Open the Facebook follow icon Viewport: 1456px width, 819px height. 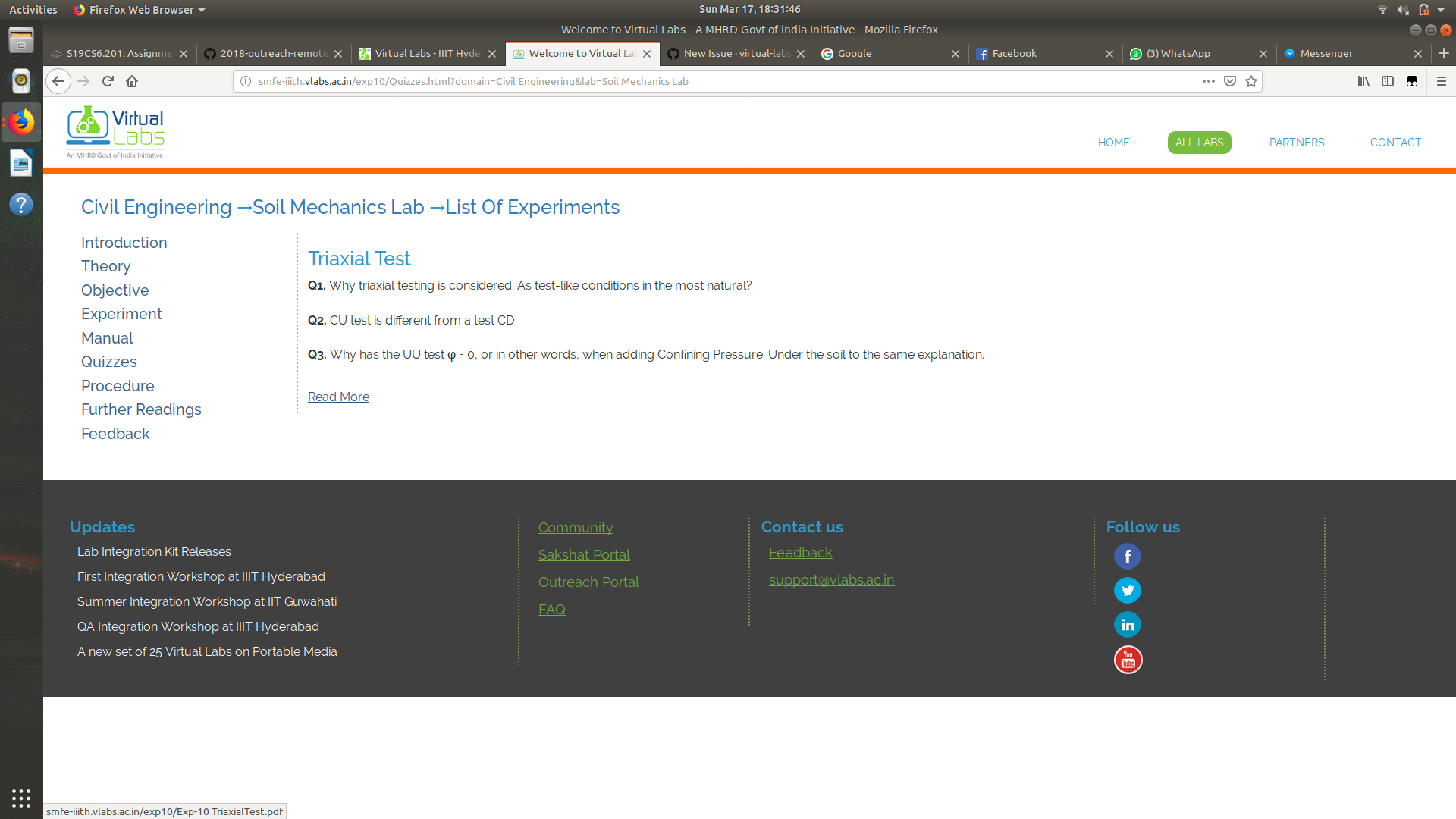(1128, 556)
